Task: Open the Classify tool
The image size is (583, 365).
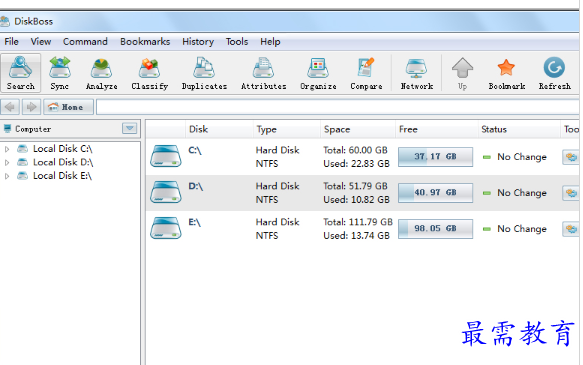Action: (149, 73)
